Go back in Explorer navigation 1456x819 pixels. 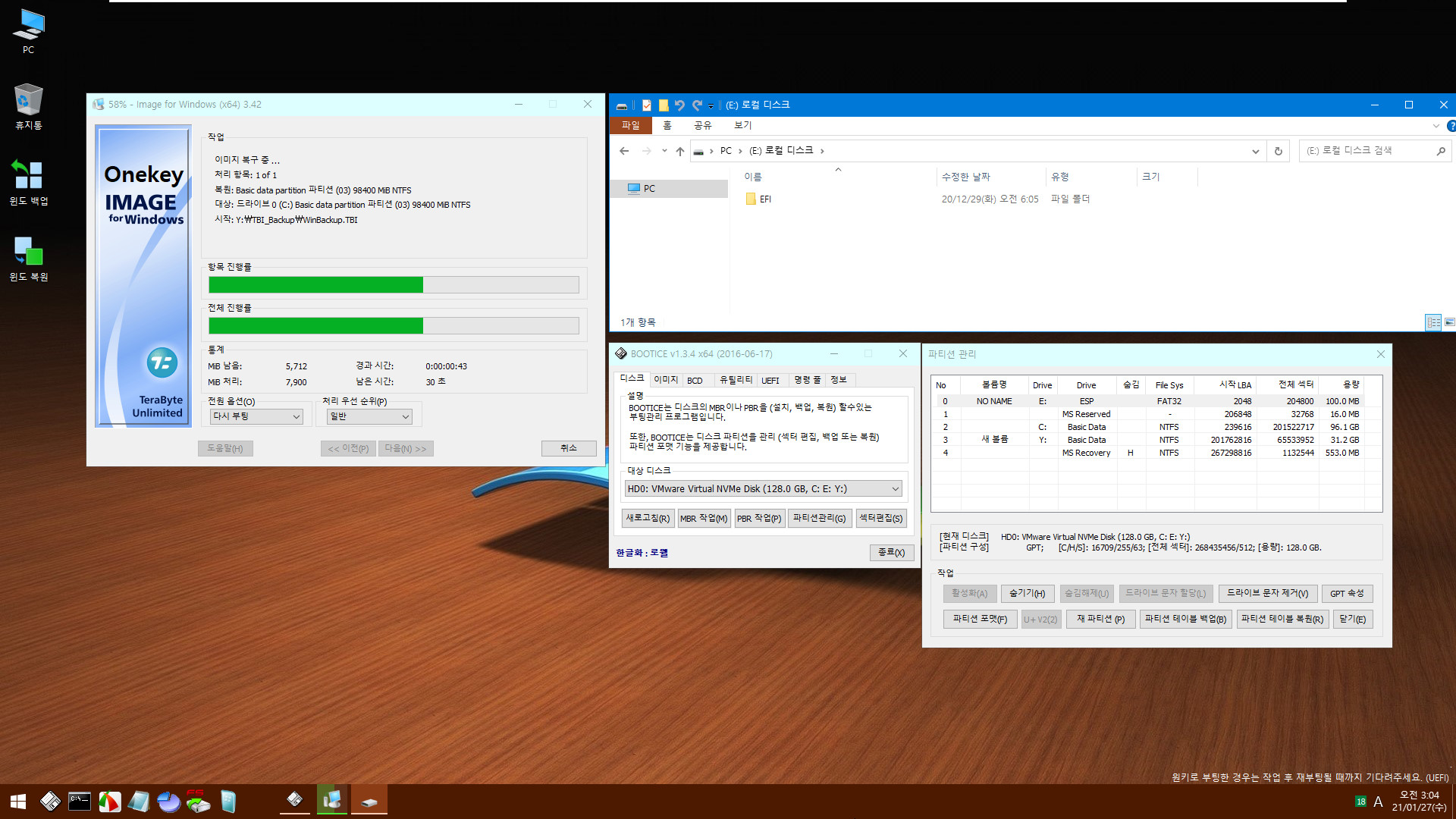click(624, 151)
